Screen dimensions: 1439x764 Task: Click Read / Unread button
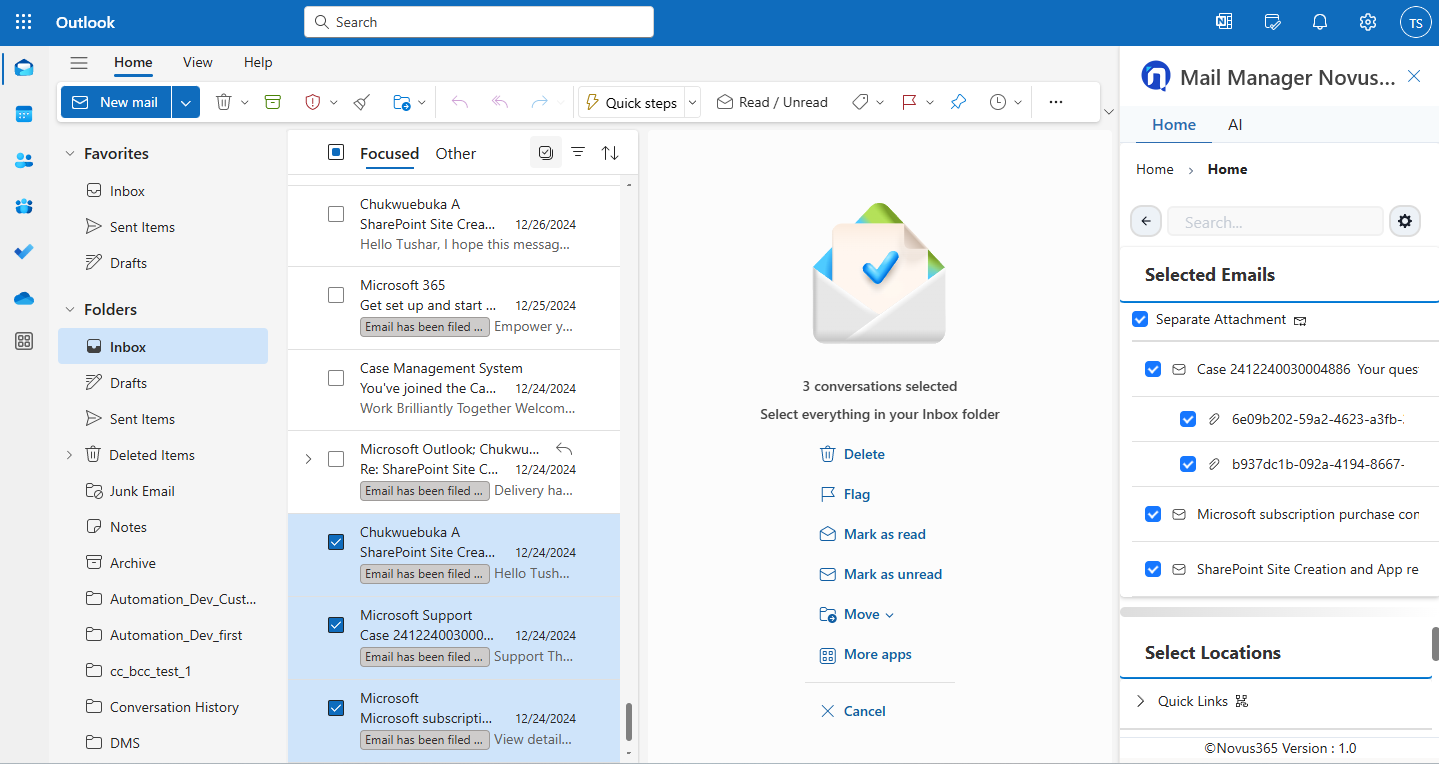(x=772, y=102)
